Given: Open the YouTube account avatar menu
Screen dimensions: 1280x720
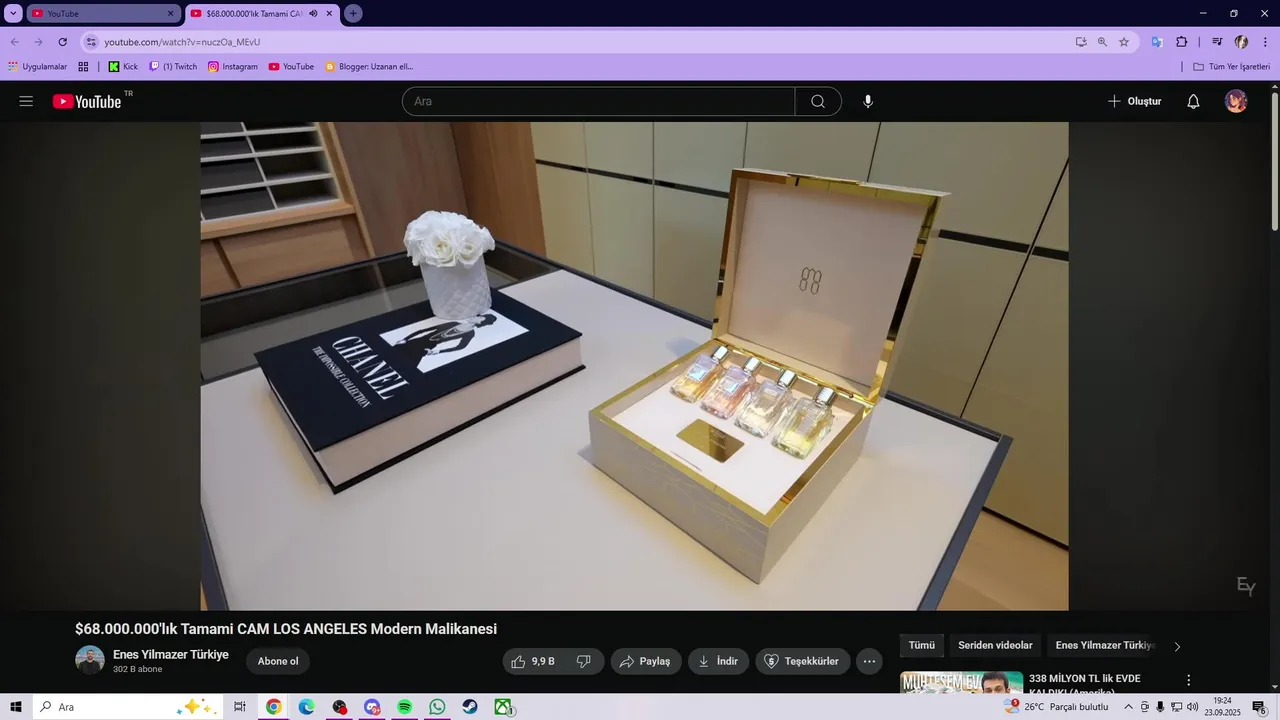Looking at the screenshot, I should (x=1236, y=101).
